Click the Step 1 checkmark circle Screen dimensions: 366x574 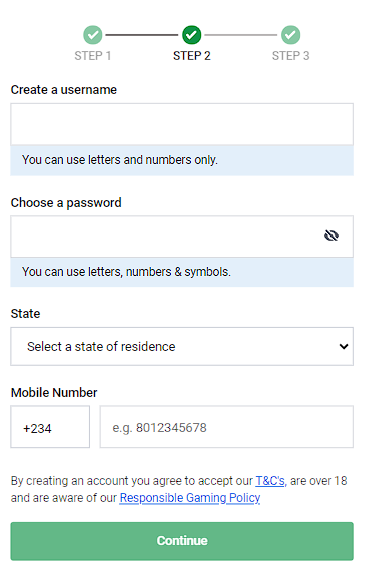[x=93, y=35]
